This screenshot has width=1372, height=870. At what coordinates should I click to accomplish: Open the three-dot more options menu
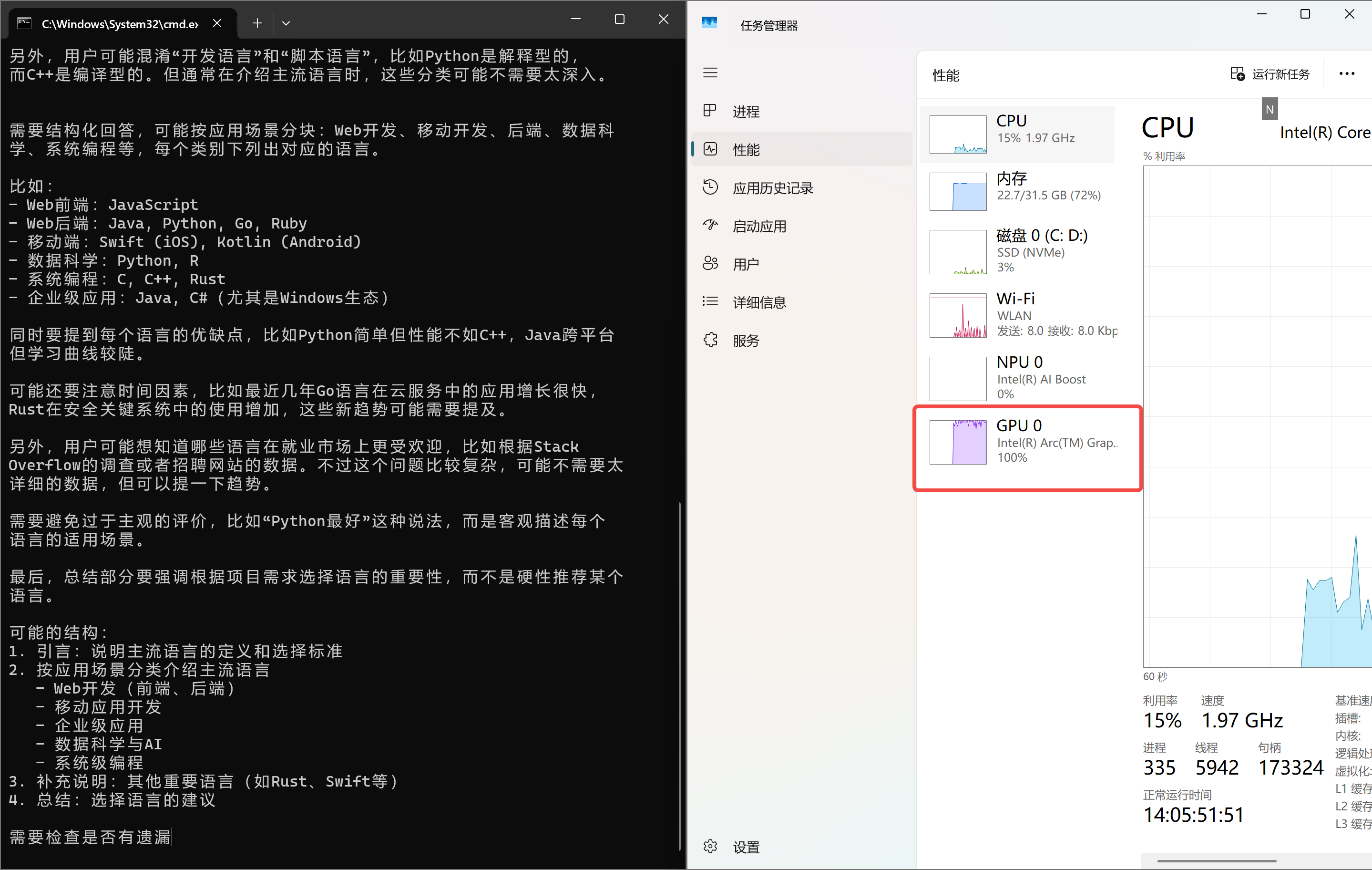coord(1346,74)
